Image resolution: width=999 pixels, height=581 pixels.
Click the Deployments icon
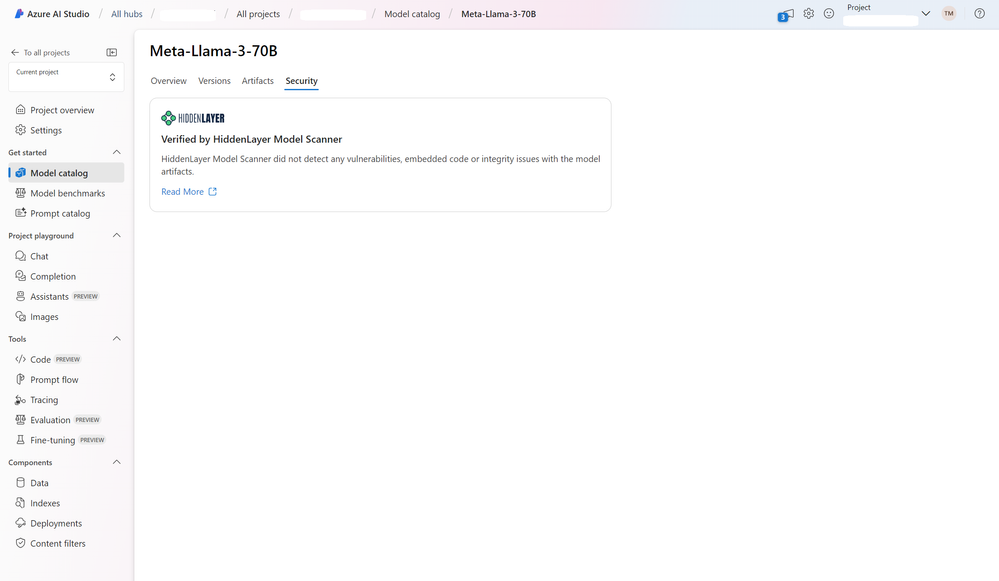[x=20, y=523]
